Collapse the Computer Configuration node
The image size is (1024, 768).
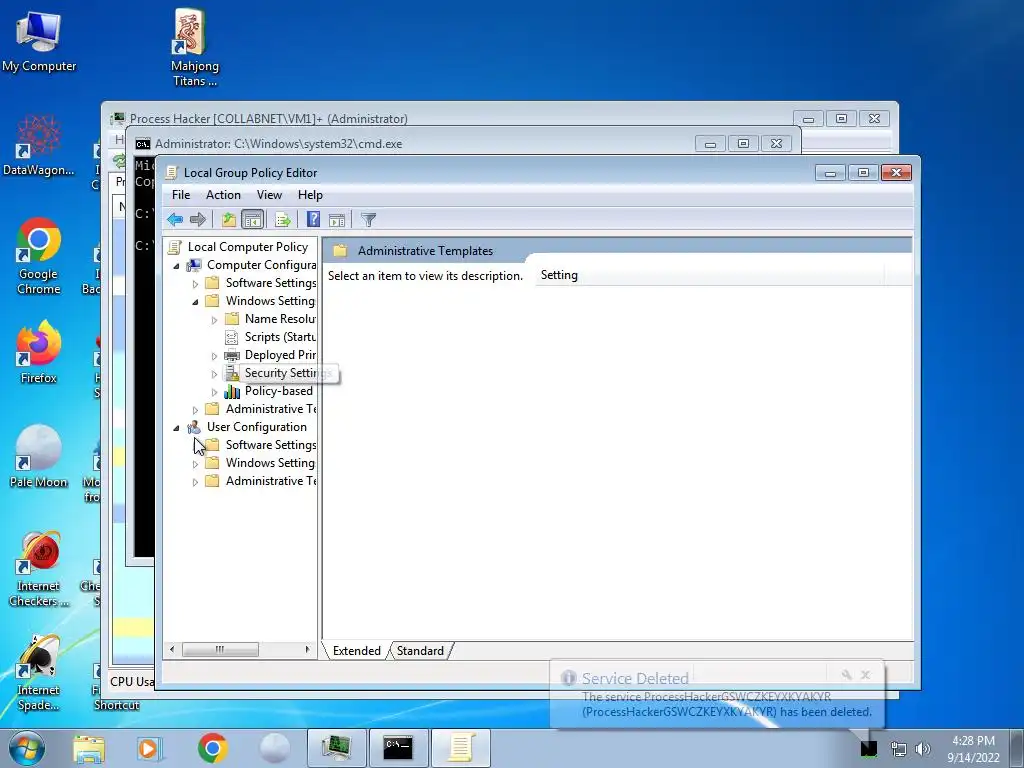coord(176,266)
